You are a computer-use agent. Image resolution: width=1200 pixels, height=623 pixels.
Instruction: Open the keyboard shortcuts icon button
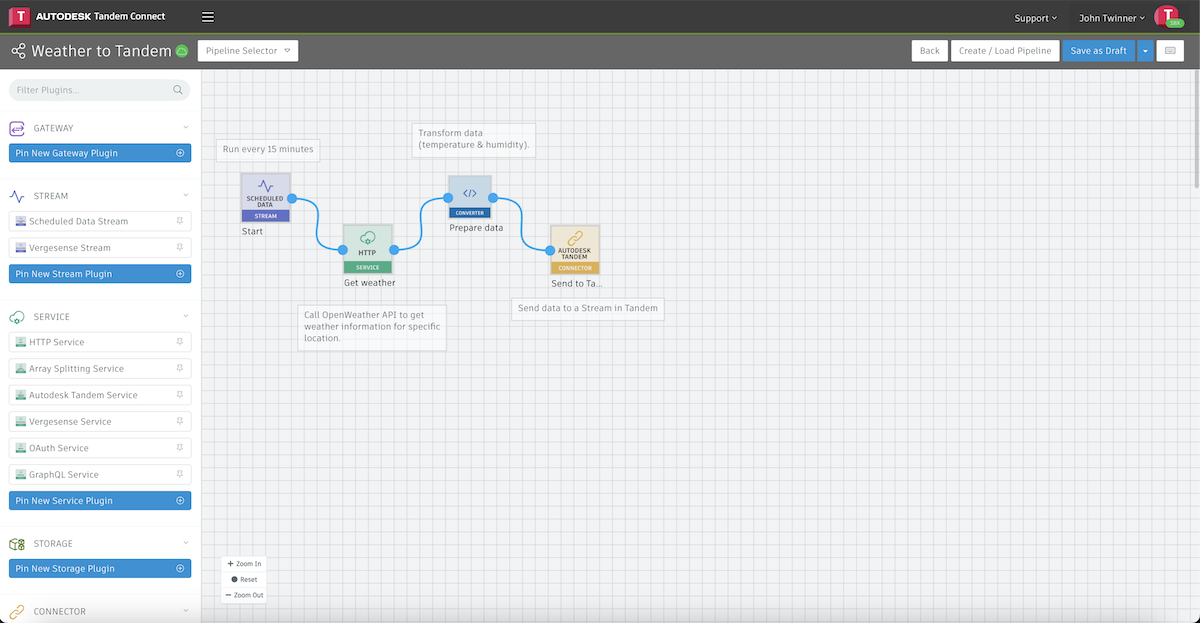point(1170,51)
